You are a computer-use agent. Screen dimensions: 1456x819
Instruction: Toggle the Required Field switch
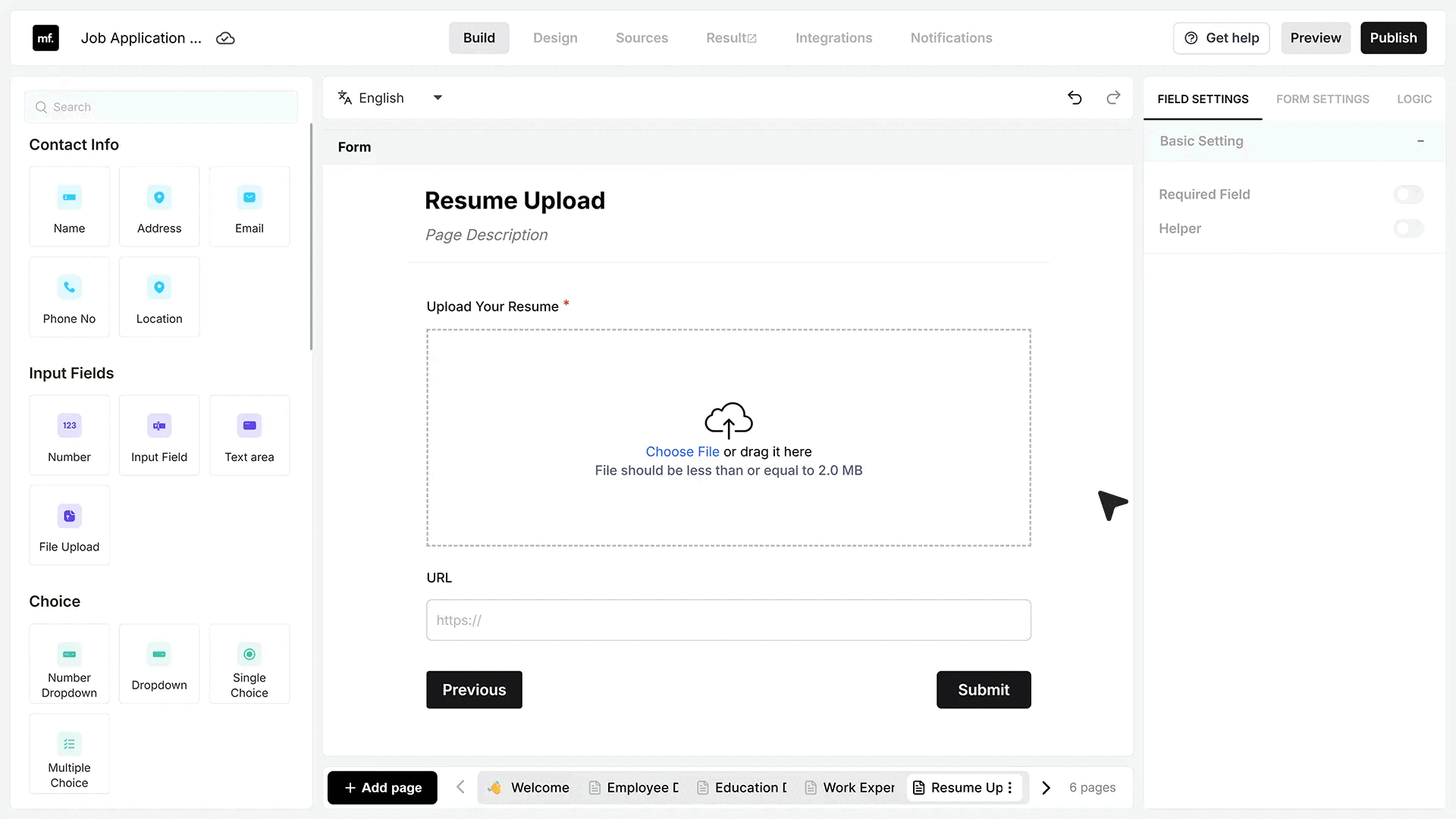[x=1408, y=194]
